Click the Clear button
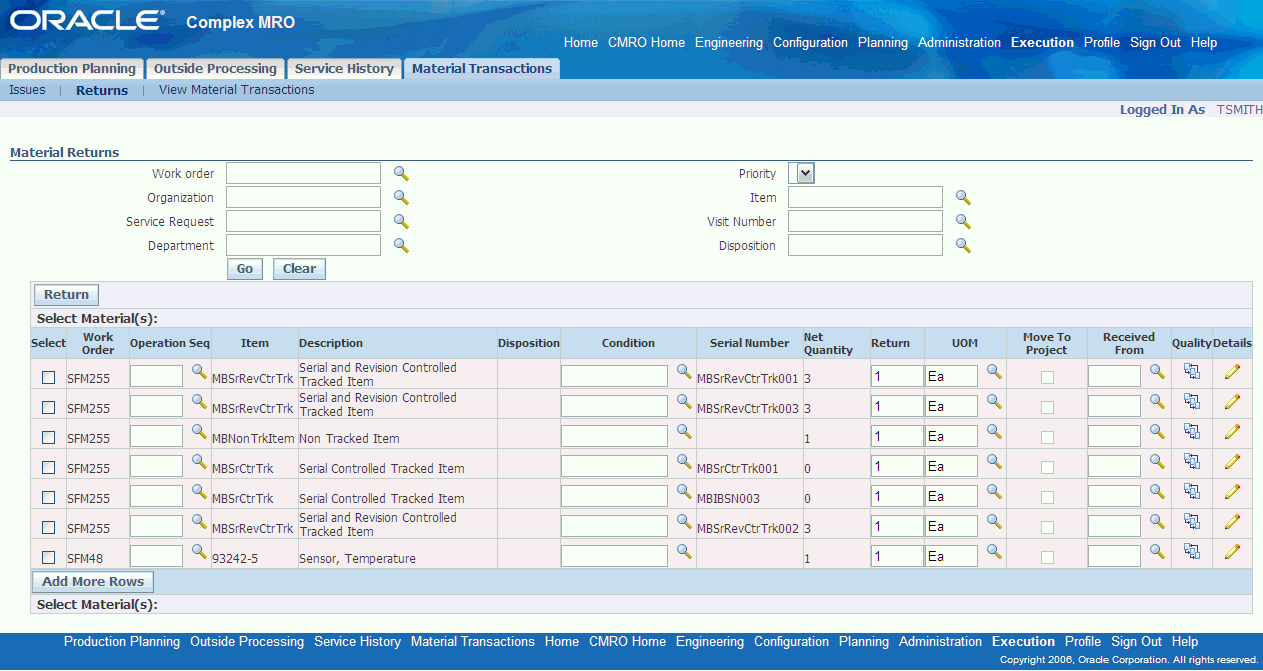The width and height of the screenshot is (1263, 671). click(299, 269)
